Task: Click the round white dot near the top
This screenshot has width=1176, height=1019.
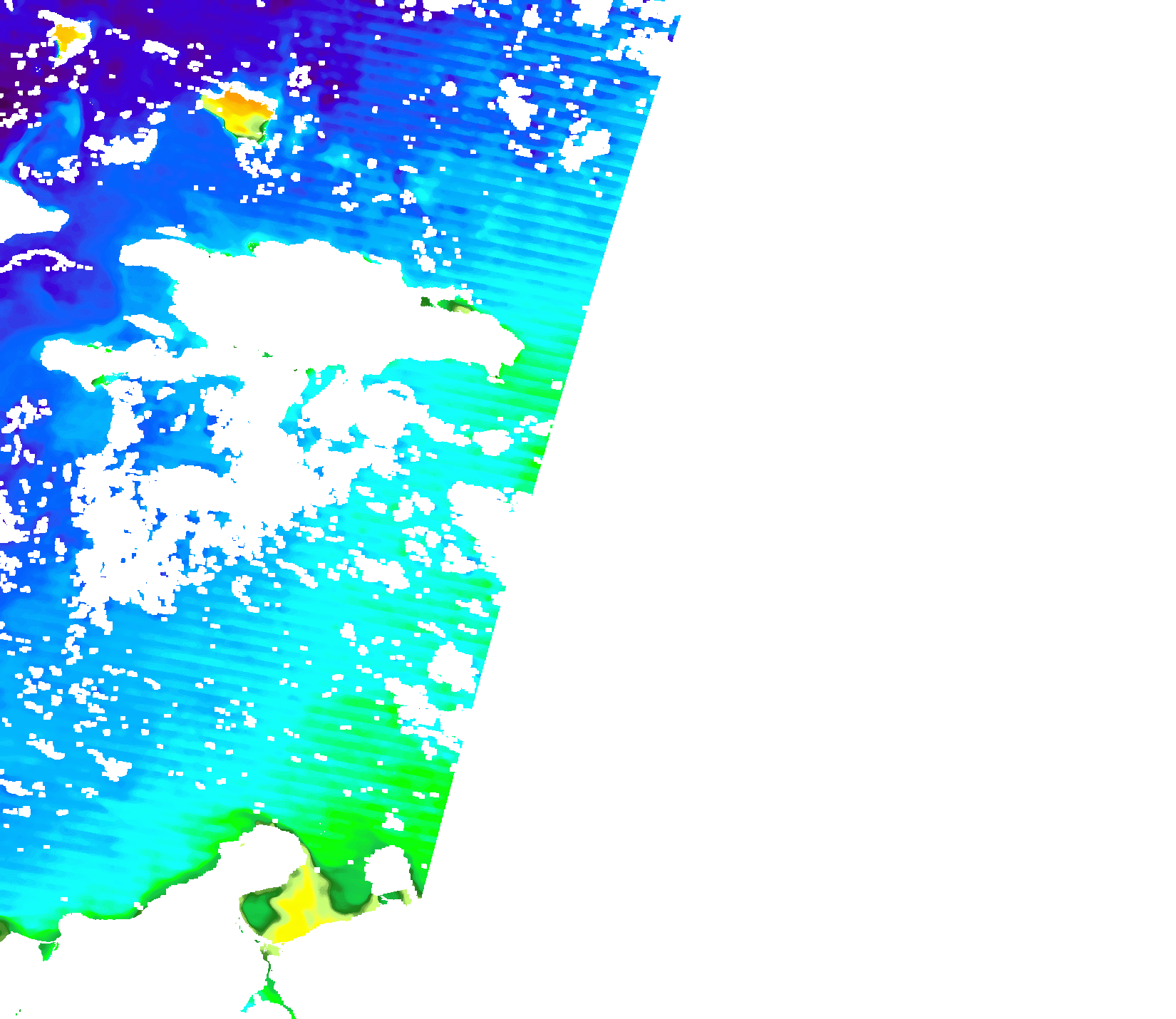Action: pos(449,88)
